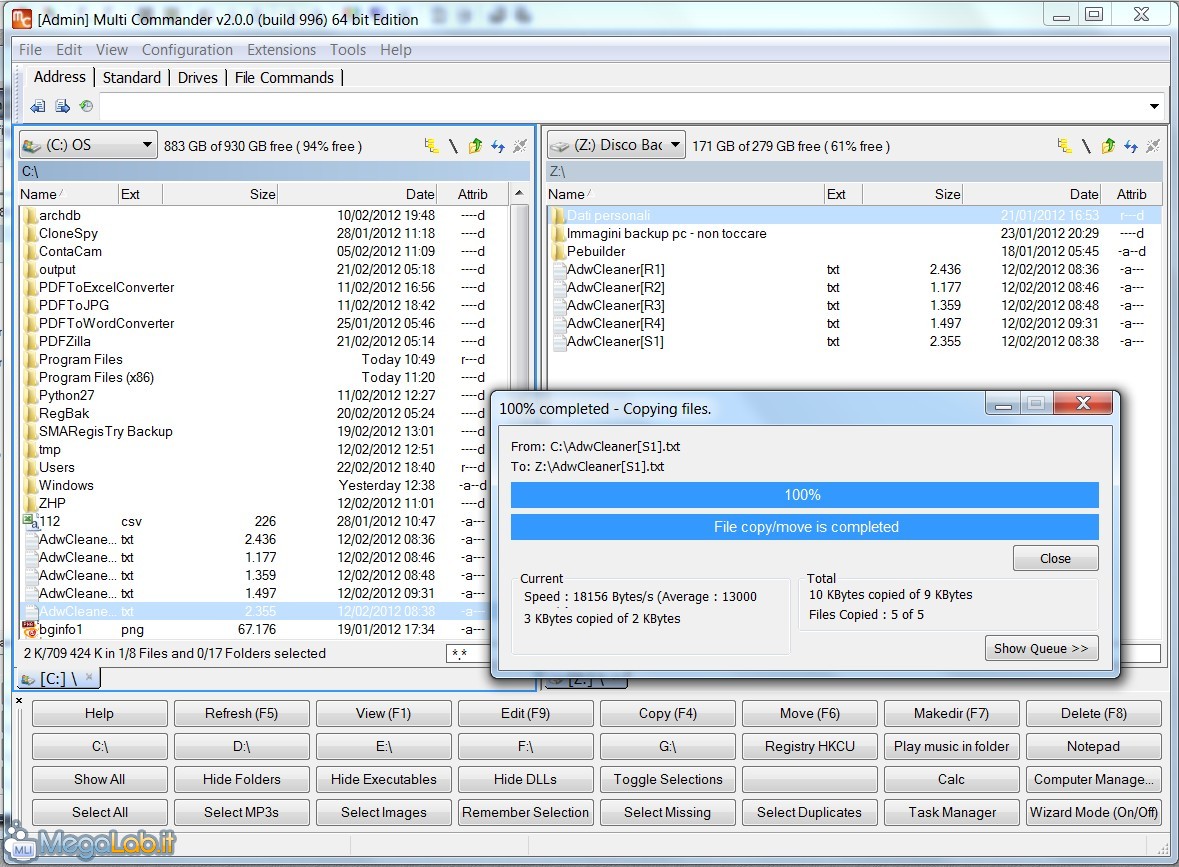Switch to the Standard toolbar tab
Image resolution: width=1179 pixels, height=867 pixels.
pos(132,77)
